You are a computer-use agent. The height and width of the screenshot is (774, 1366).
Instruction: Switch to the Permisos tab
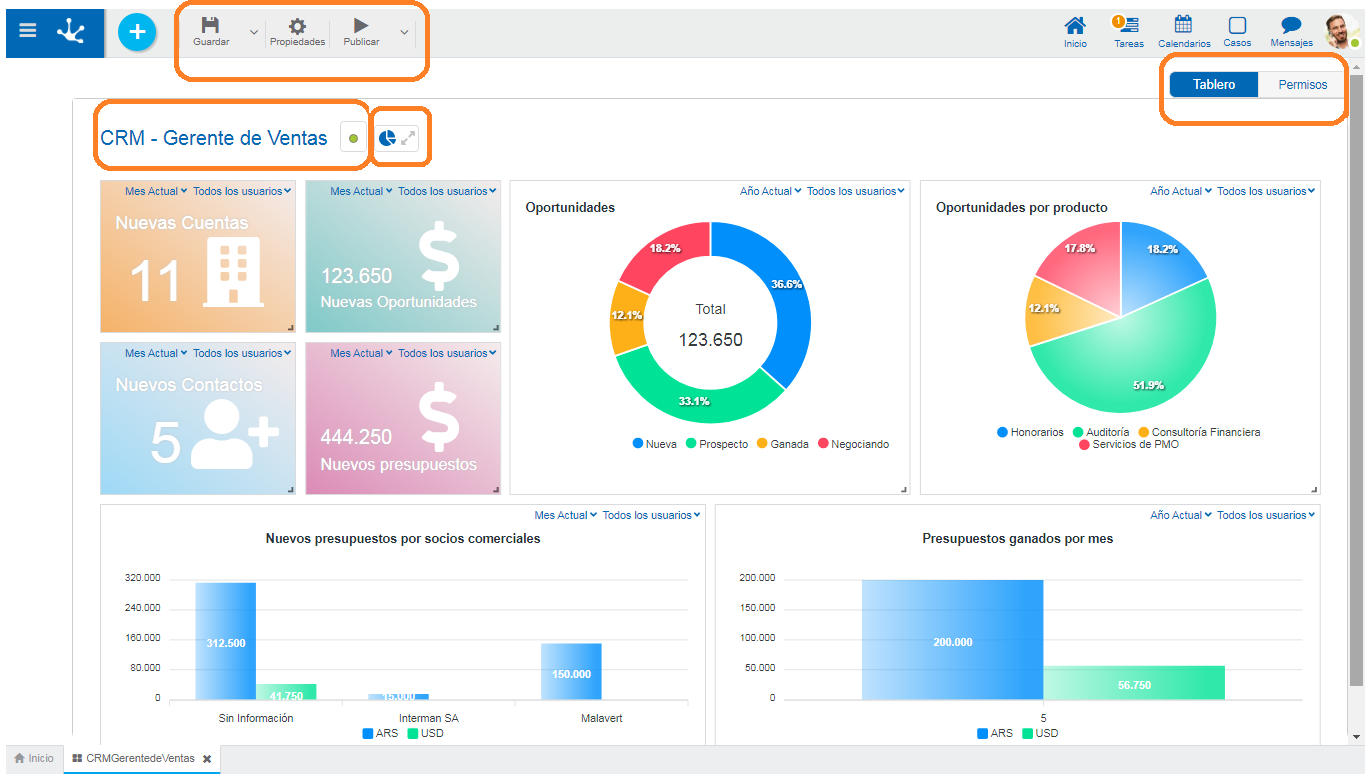[1303, 85]
